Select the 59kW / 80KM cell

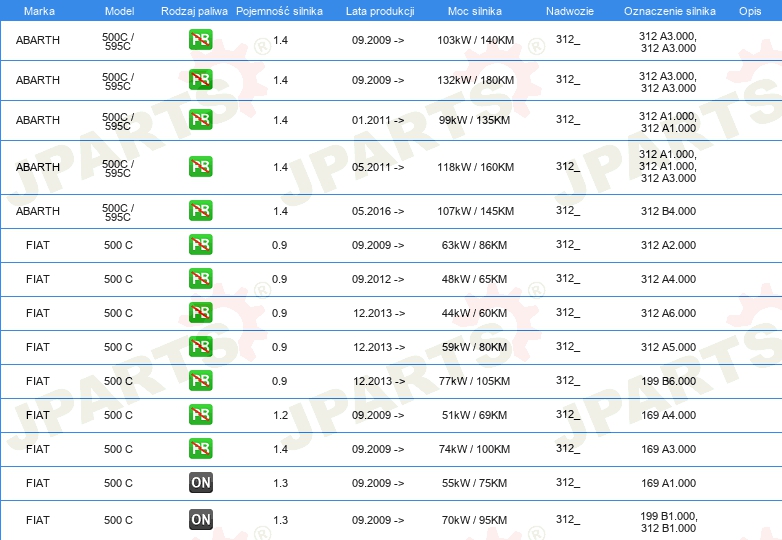click(474, 347)
